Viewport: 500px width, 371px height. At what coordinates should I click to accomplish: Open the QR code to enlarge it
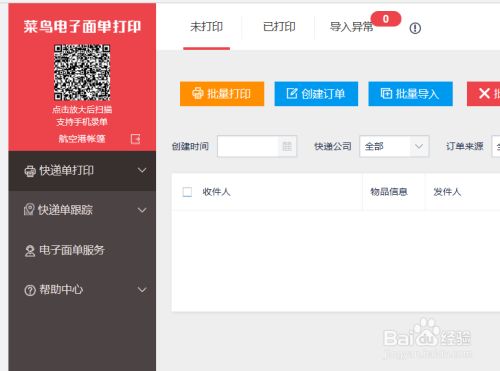click(82, 72)
